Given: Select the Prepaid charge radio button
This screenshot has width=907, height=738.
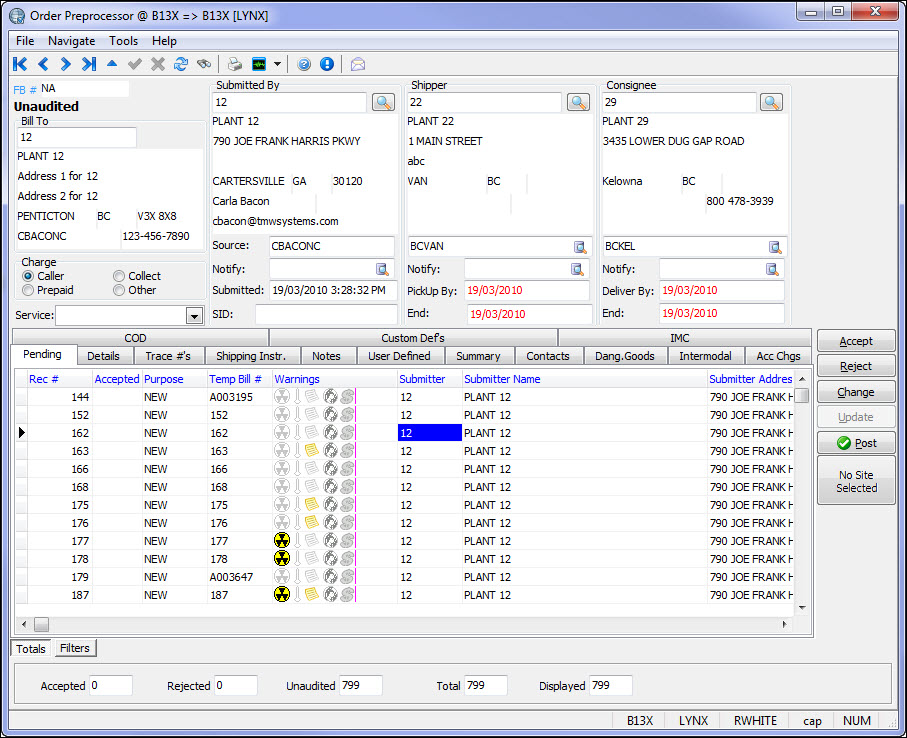Looking at the screenshot, I should coord(28,290).
